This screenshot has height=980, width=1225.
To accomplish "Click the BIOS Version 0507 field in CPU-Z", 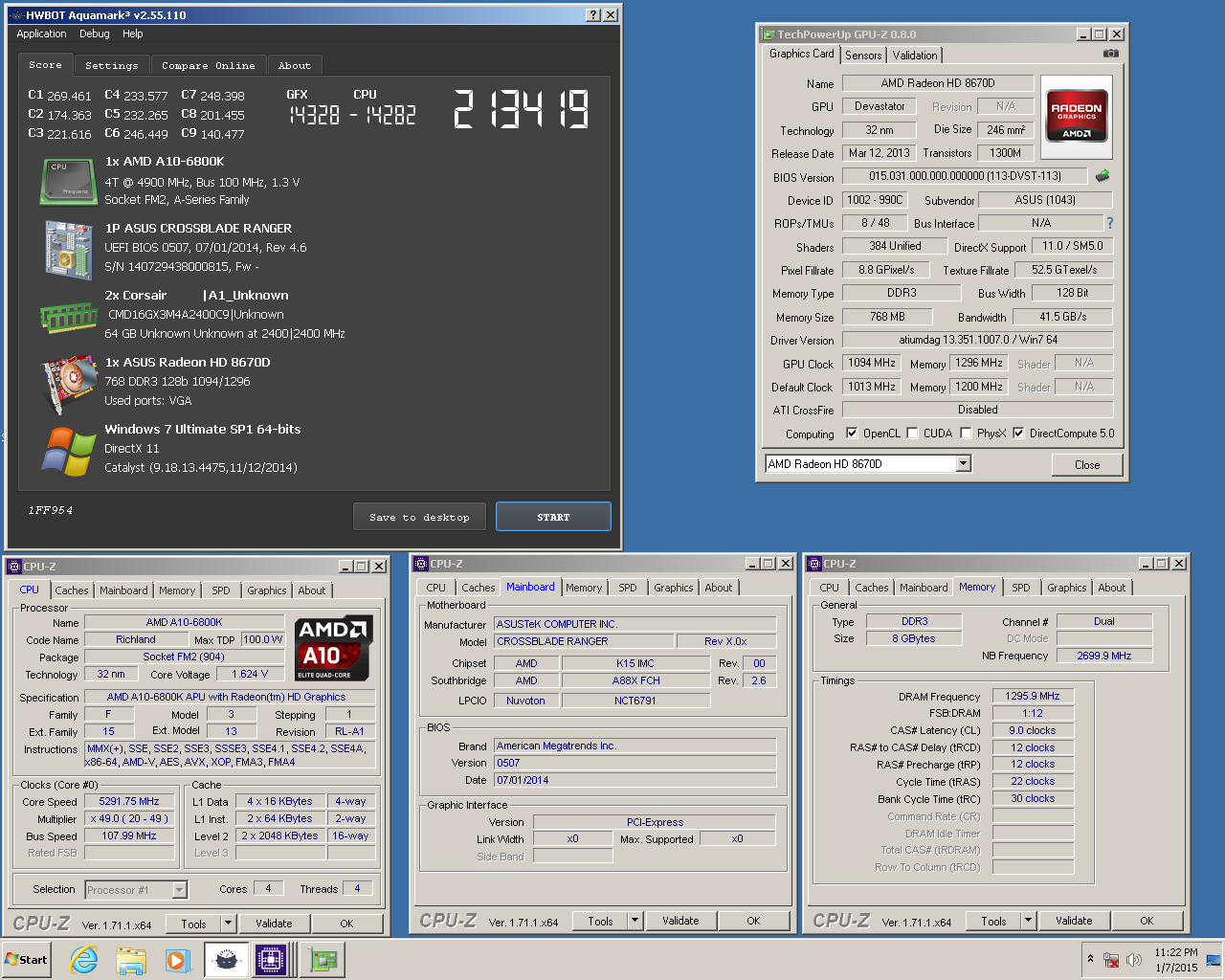I will pos(635,763).
